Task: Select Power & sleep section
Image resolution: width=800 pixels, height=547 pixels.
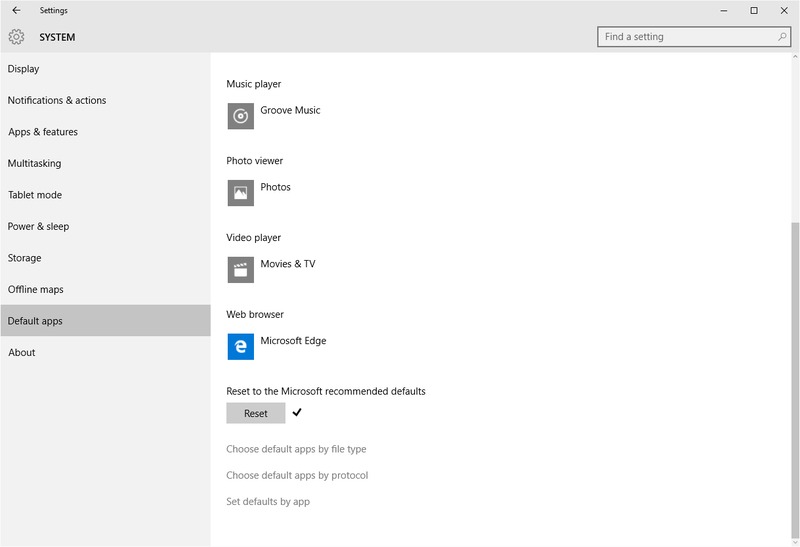Action: (39, 226)
